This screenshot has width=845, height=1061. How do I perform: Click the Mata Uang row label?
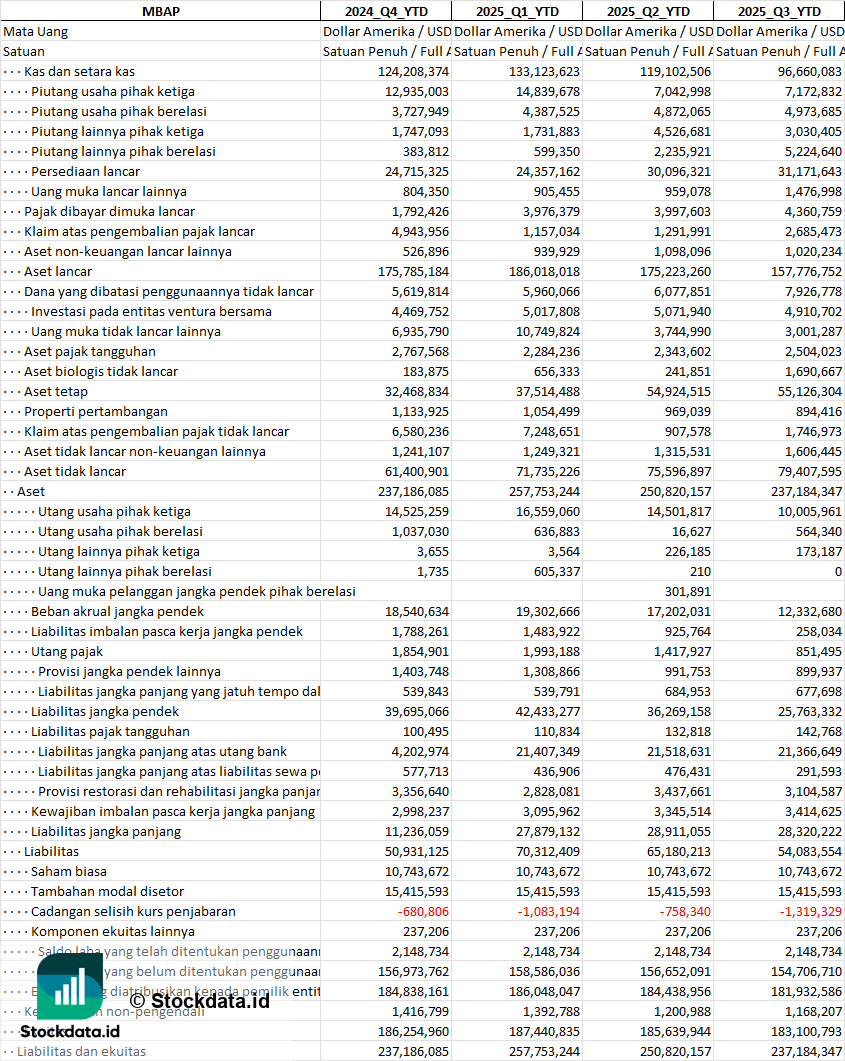click(x=35, y=31)
